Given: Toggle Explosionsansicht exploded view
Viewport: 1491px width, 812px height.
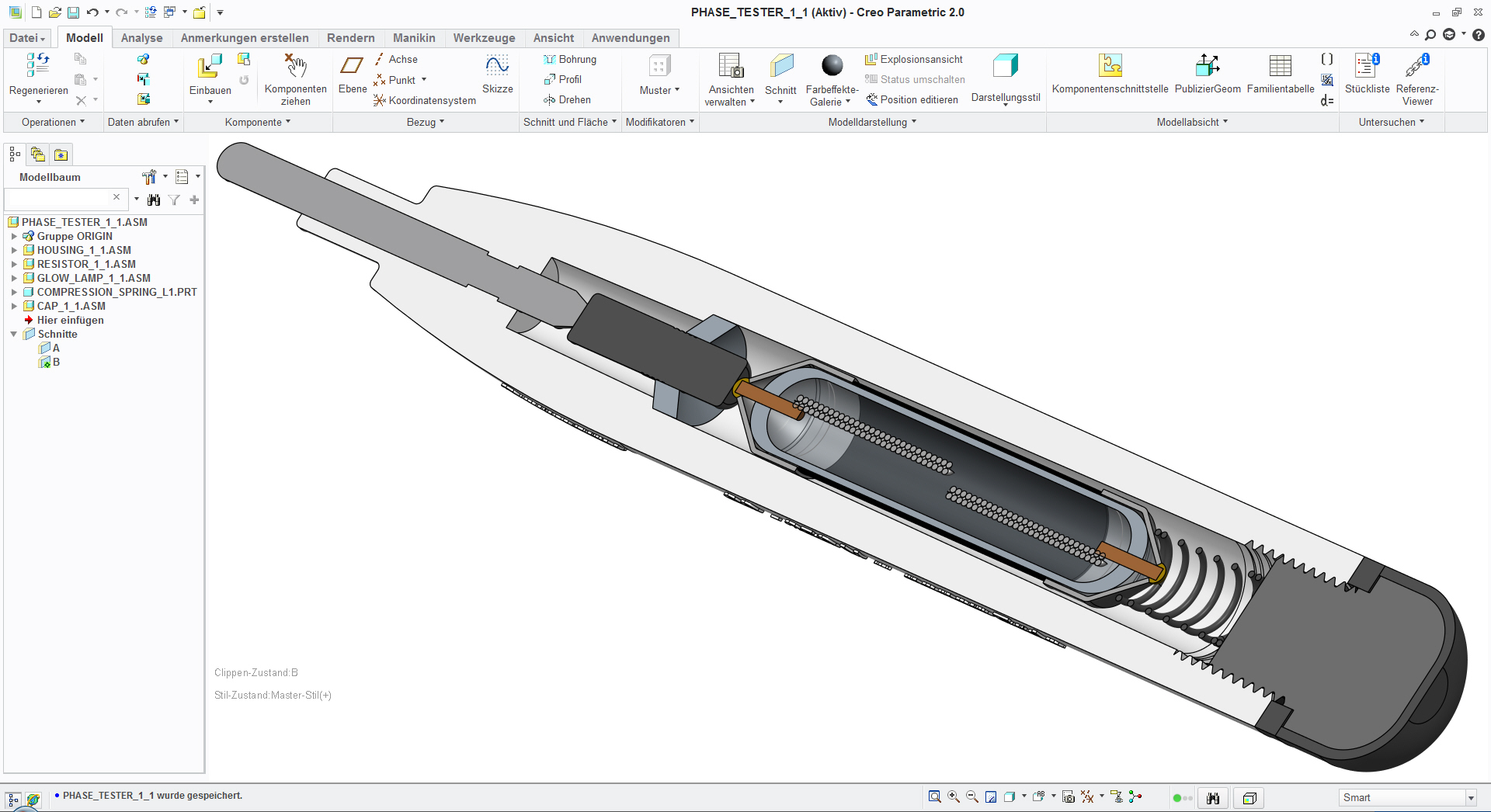Looking at the screenshot, I should [914, 59].
